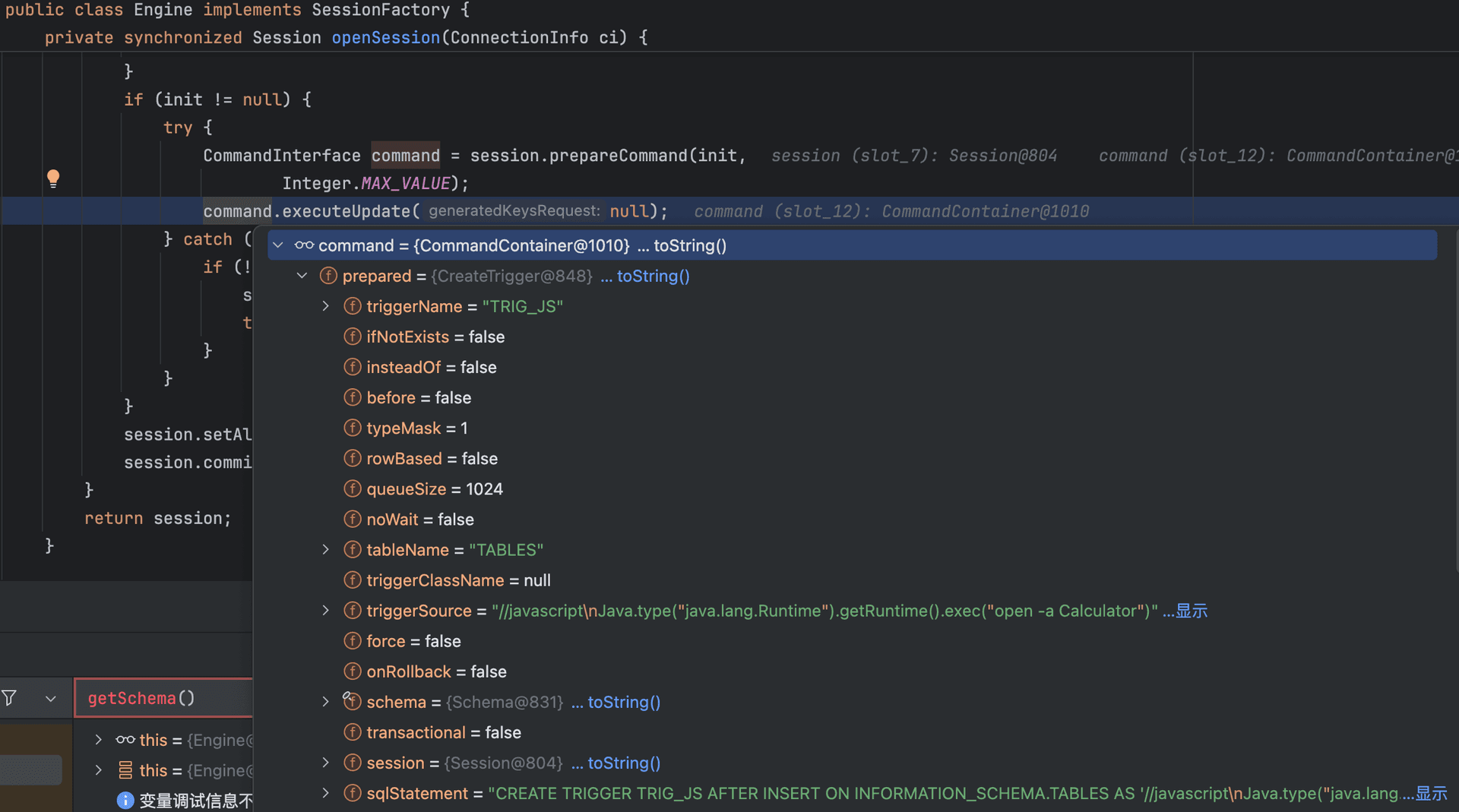
Task: Click the filter funnel icon in debugger
Action: (9, 697)
